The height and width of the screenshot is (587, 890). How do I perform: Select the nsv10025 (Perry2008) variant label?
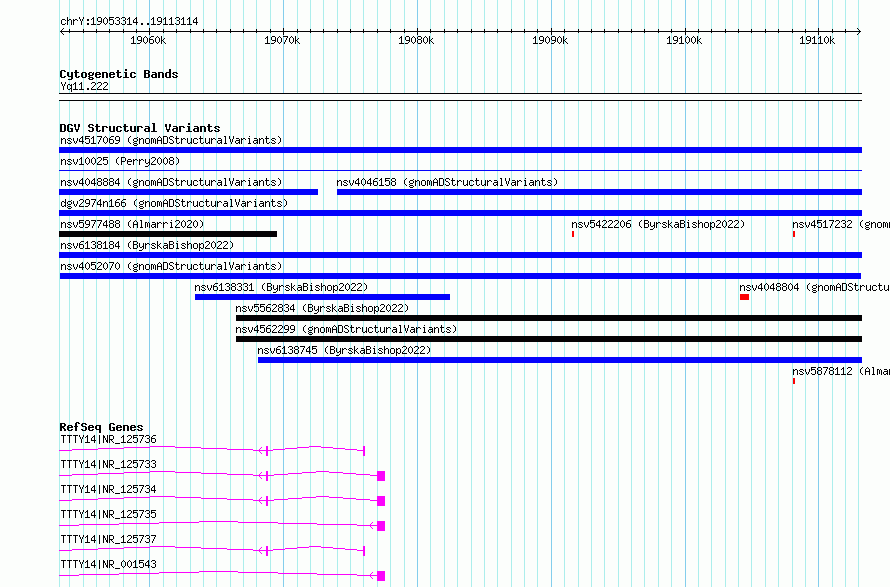(120, 161)
